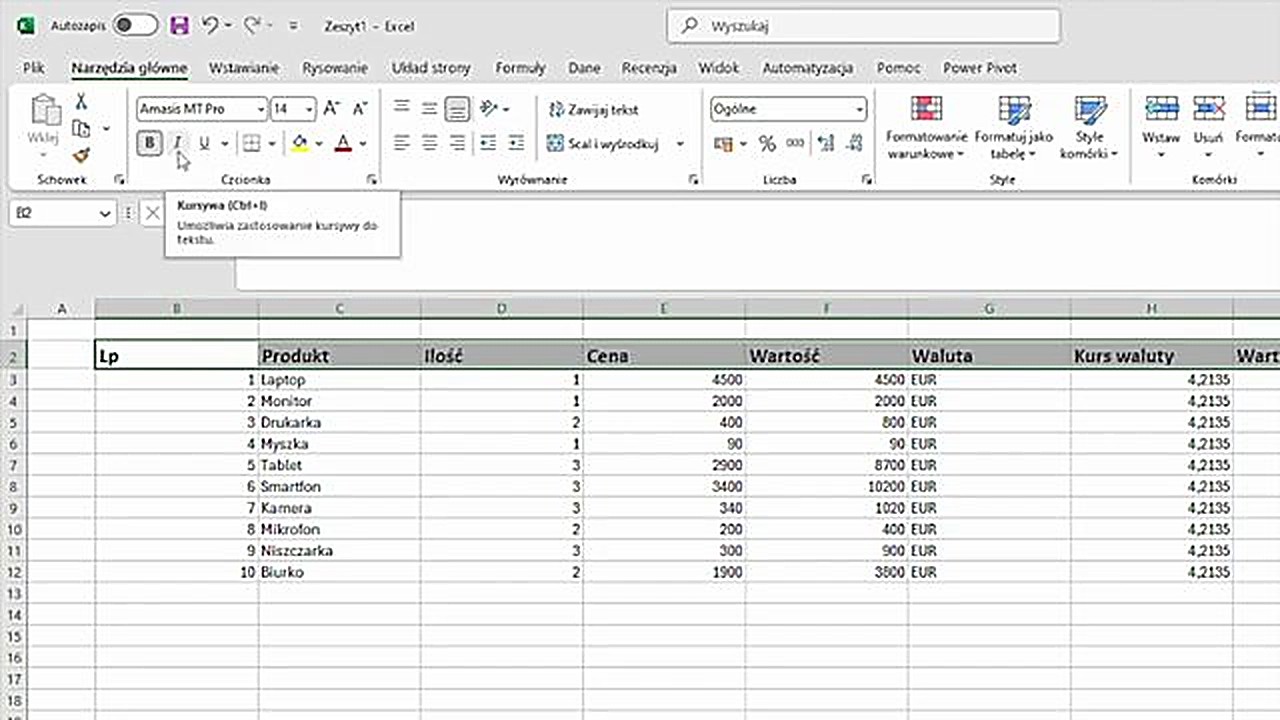The image size is (1280, 720).
Task: Click Scal i wyśrodkuj merge button
Action: 603,144
